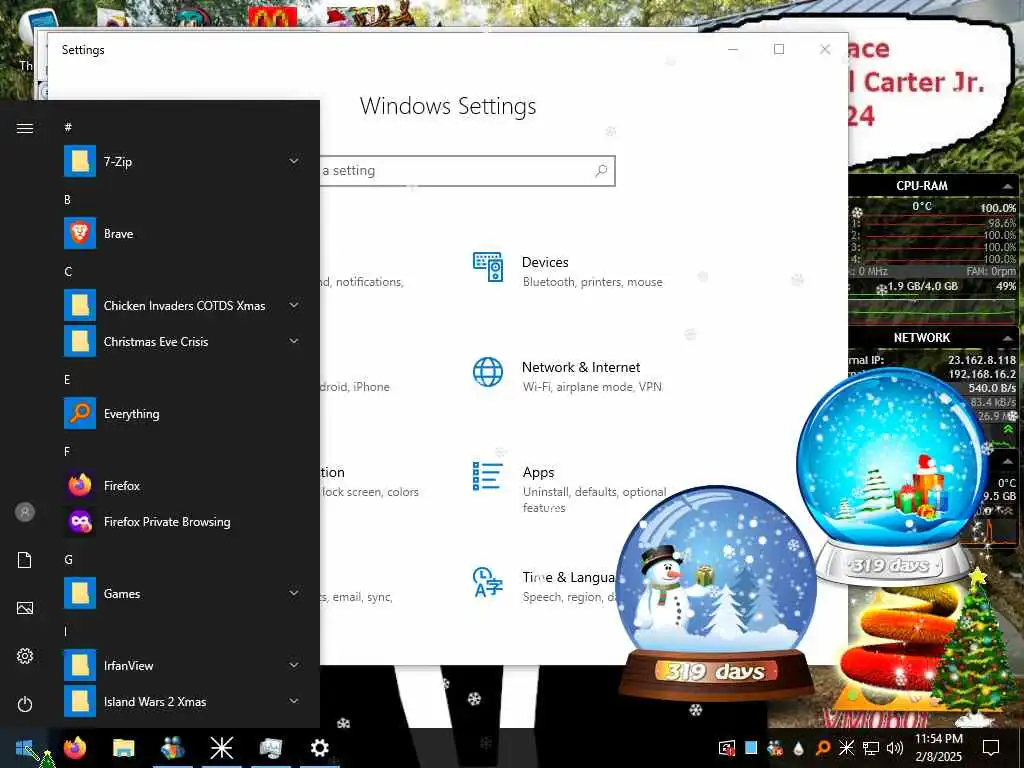This screenshot has width=1024, height=768.
Task: Click the decorated Christmas tree gadget
Action: pyautogui.click(x=976, y=645)
